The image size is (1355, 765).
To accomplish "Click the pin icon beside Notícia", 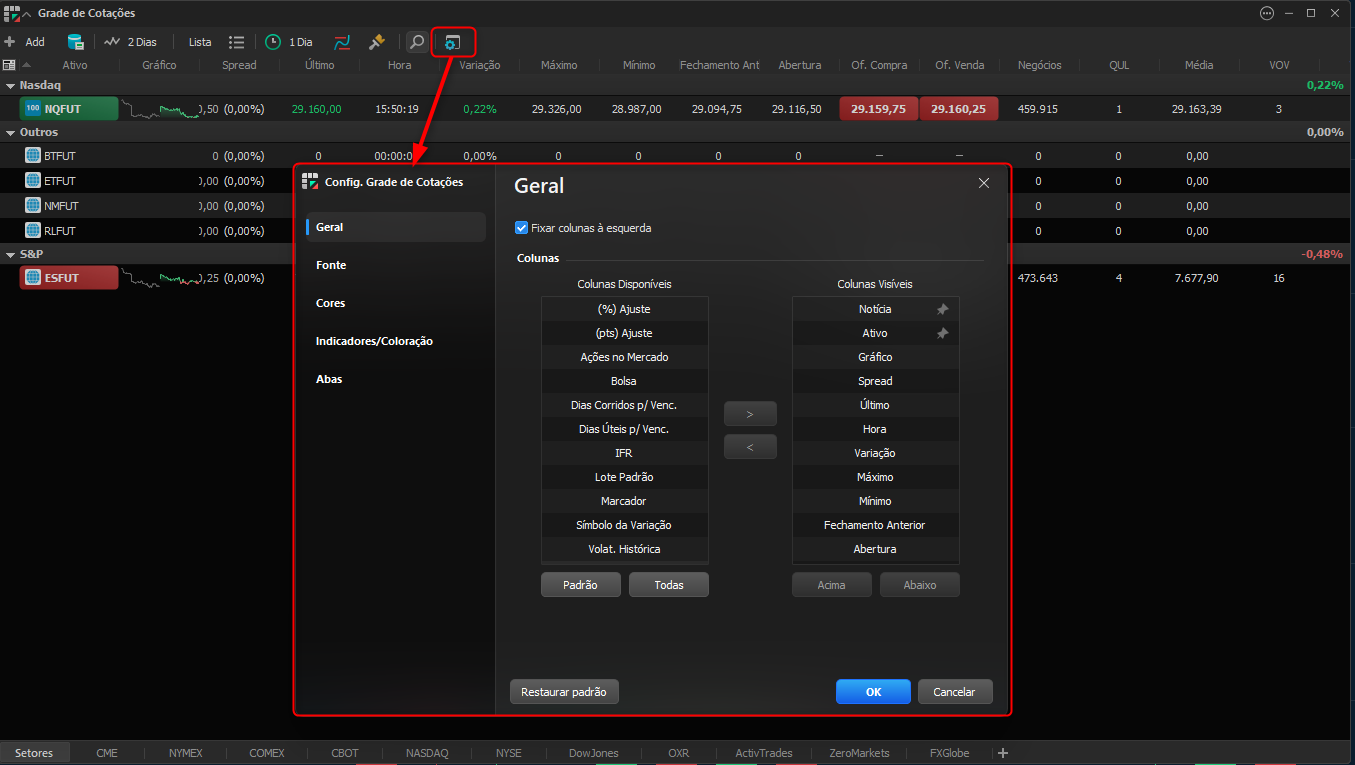I will click(x=942, y=309).
